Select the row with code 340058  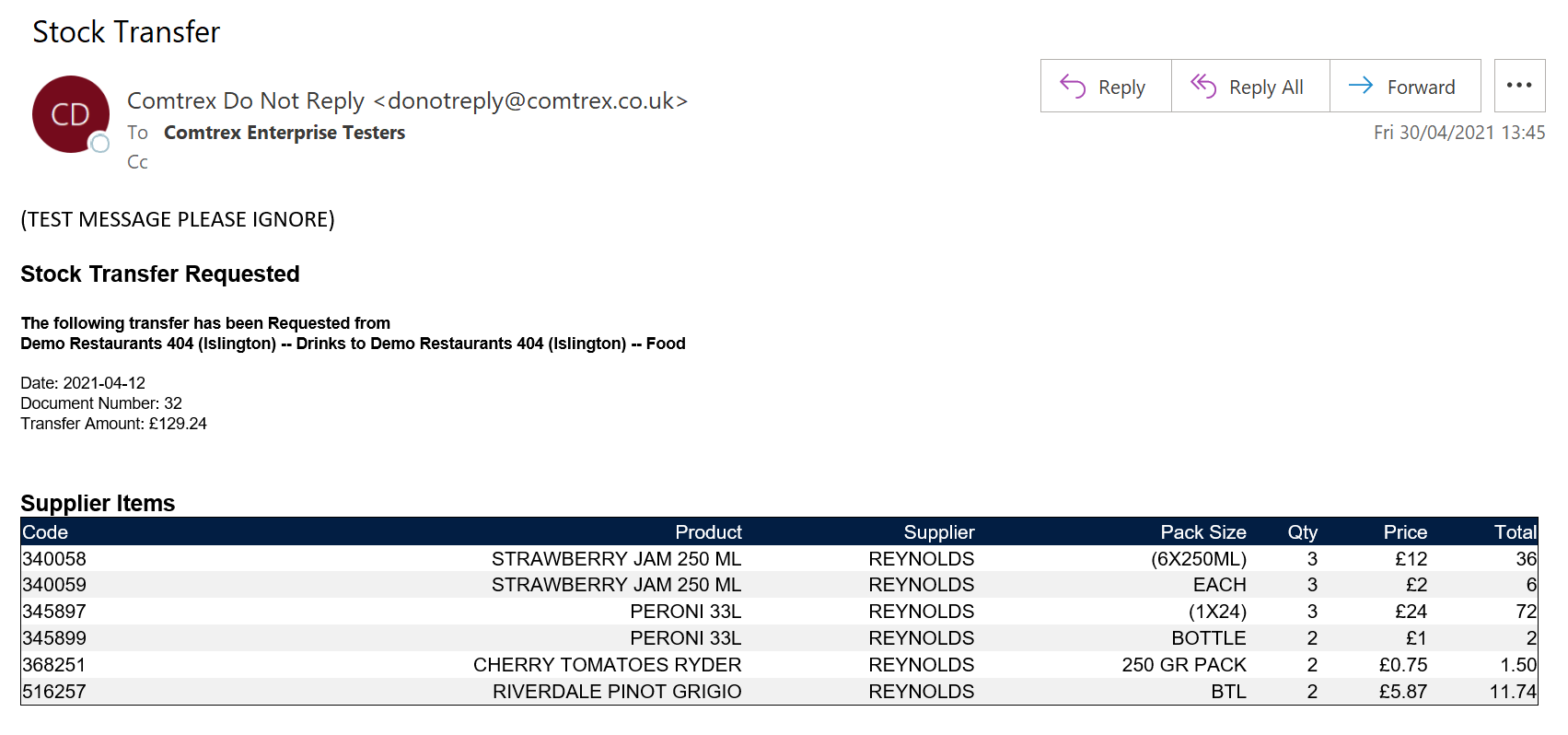click(x=779, y=559)
